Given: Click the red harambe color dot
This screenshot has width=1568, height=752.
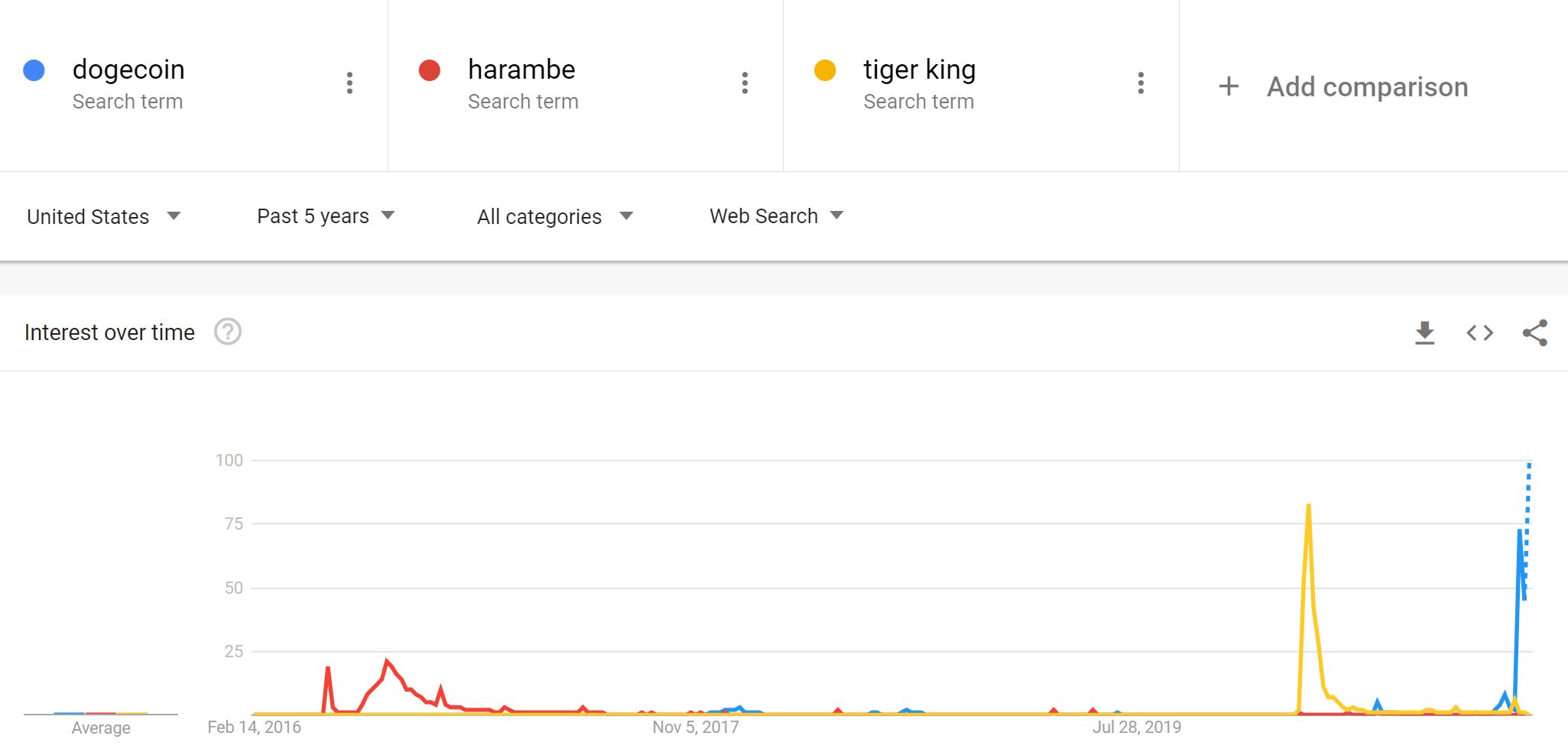Looking at the screenshot, I should (430, 70).
